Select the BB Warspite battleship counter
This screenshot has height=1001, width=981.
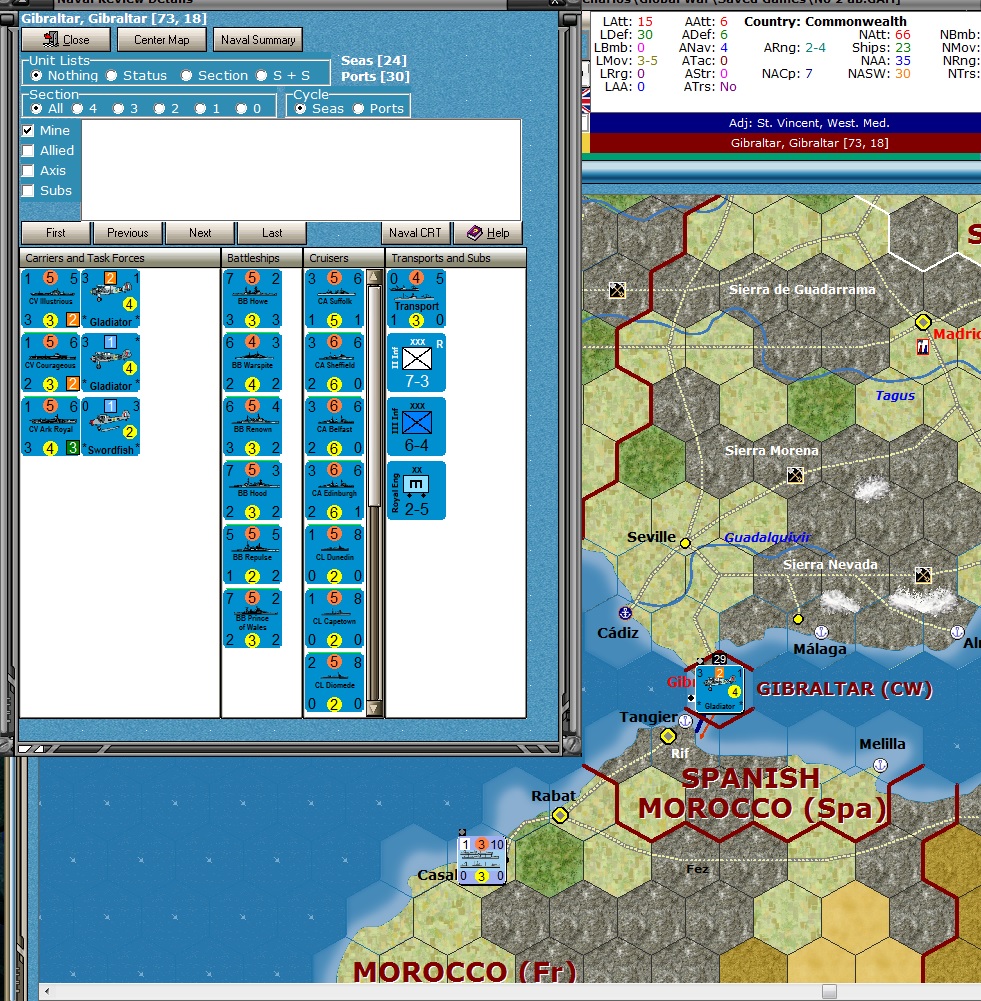click(253, 363)
